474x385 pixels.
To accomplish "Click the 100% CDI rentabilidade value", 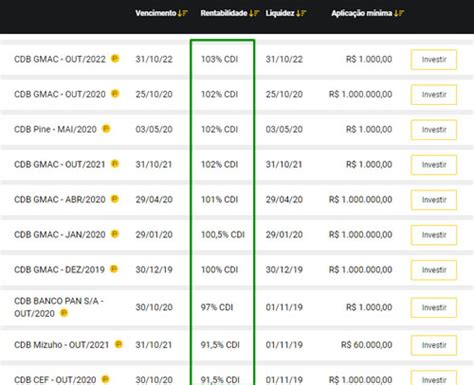I will pyautogui.click(x=219, y=270).
